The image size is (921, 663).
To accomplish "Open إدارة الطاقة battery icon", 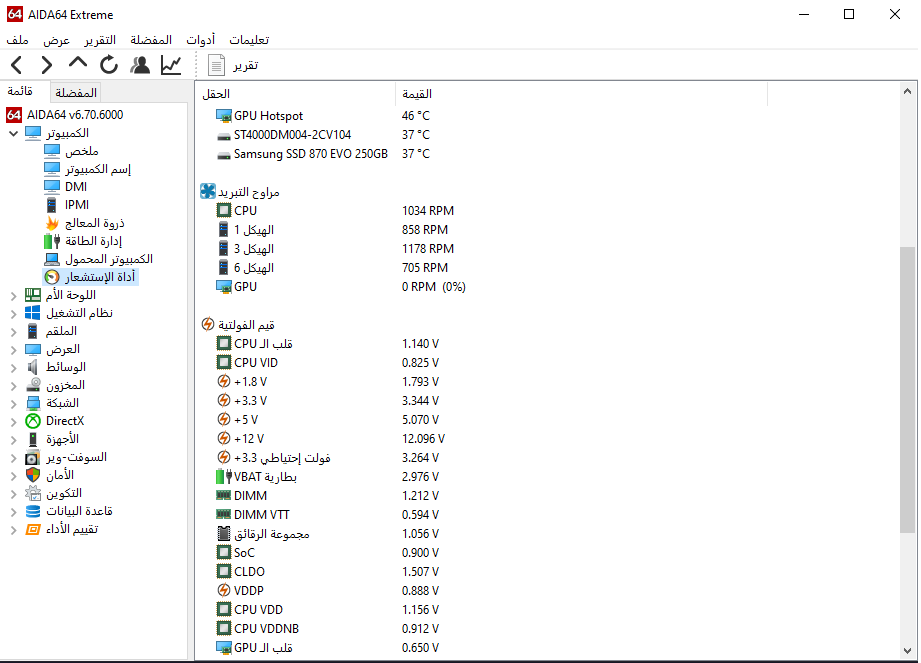I will 52,241.
